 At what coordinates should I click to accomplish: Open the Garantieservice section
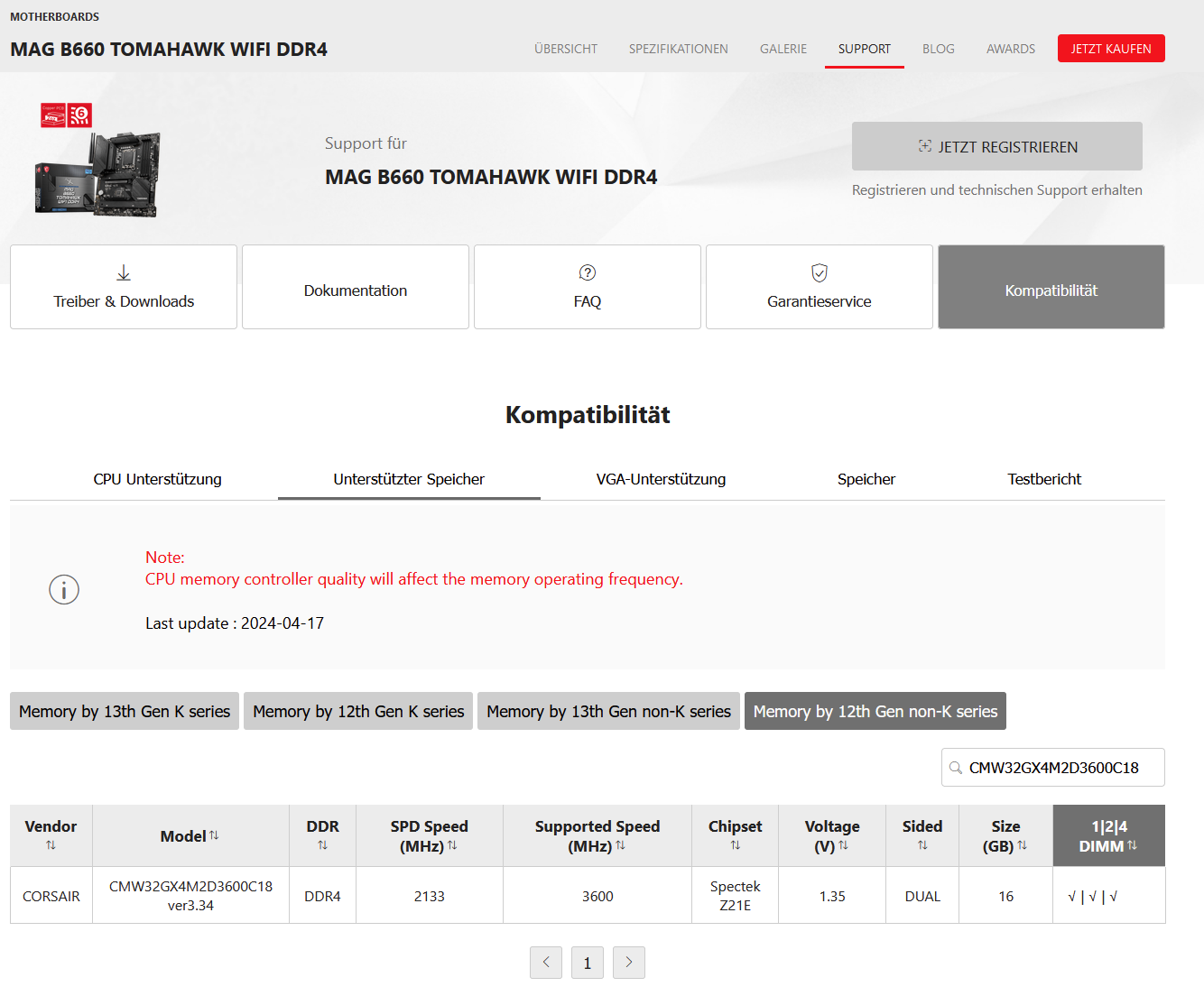pos(820,287)
